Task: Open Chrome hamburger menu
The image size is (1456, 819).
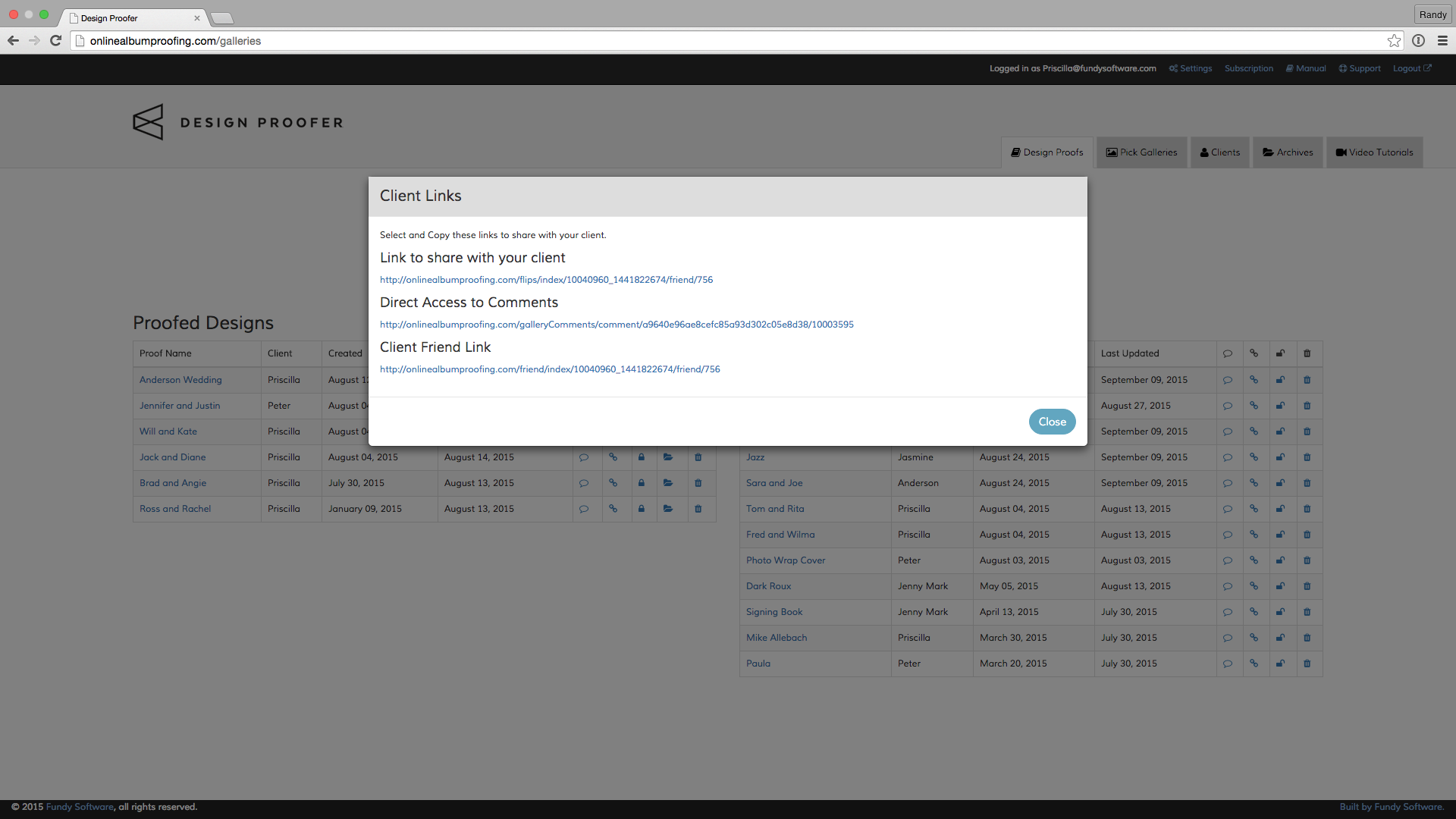Action: [1442, 41]
